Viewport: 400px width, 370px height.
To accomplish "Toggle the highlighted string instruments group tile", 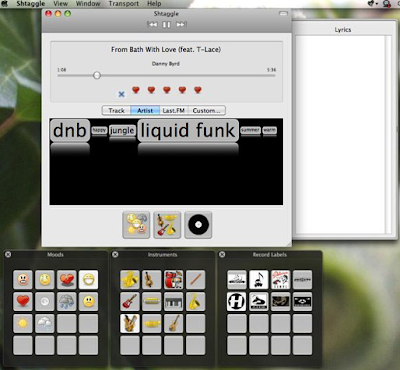I will 130,323.
